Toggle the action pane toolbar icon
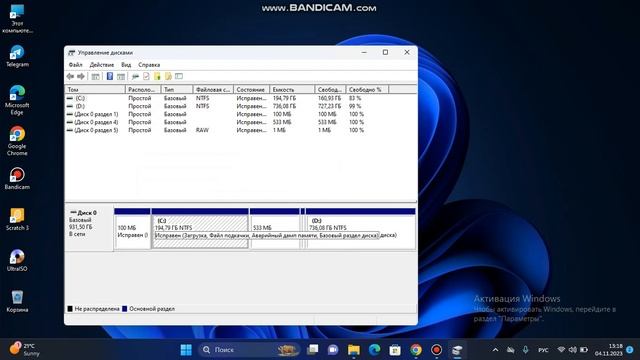Viewport: 640px width, 360px height. click(121, 76)
